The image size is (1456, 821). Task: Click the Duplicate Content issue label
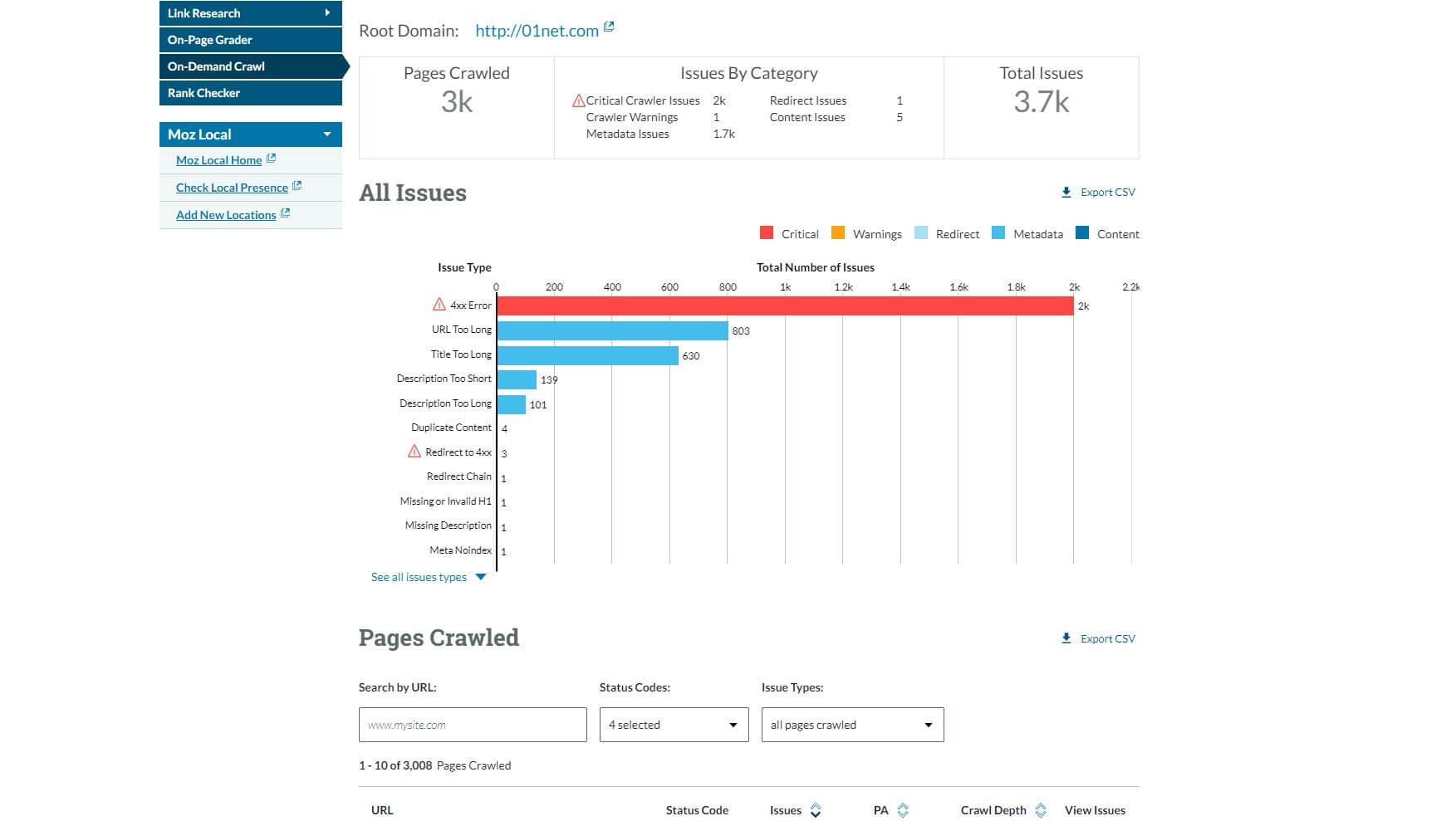click(451, 428)
